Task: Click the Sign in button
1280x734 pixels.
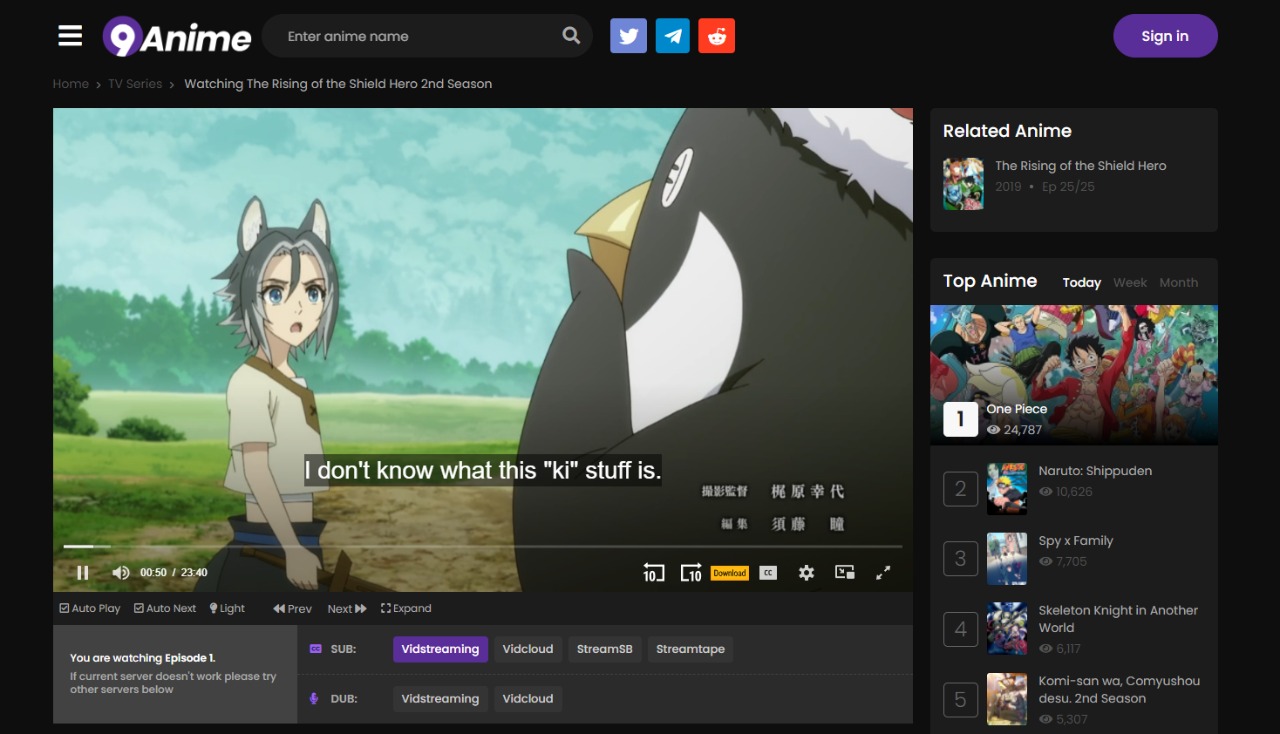Action: click(1165, 36)
